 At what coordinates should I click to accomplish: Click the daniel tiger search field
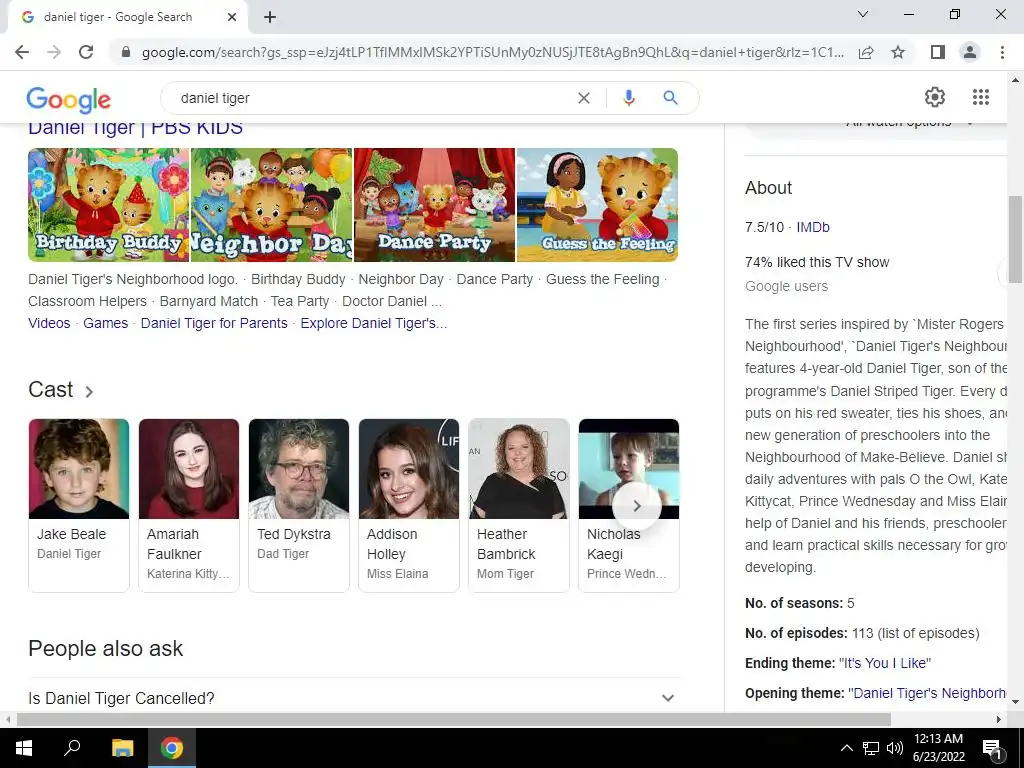(x=372, y=98)
